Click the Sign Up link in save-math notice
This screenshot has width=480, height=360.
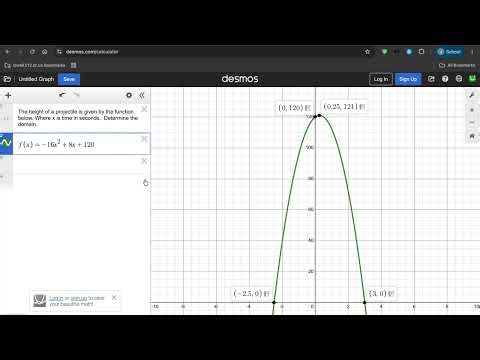click(x=79, y=298)
